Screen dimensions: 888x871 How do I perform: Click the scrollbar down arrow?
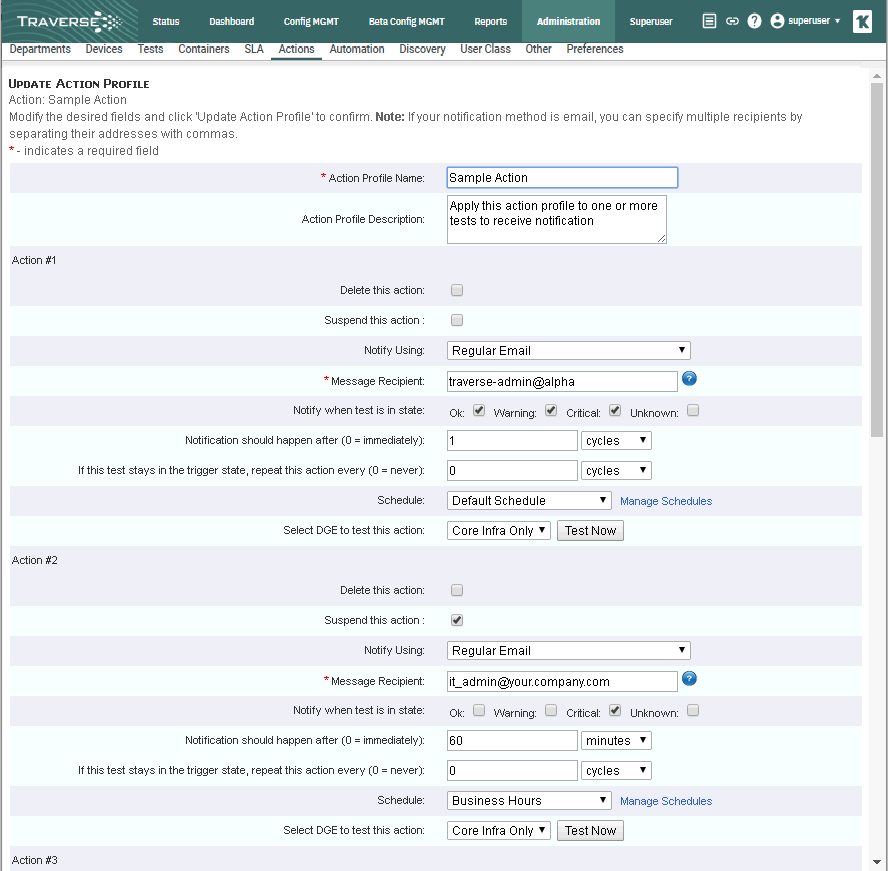pyautogui.click(x=877, y=863)
